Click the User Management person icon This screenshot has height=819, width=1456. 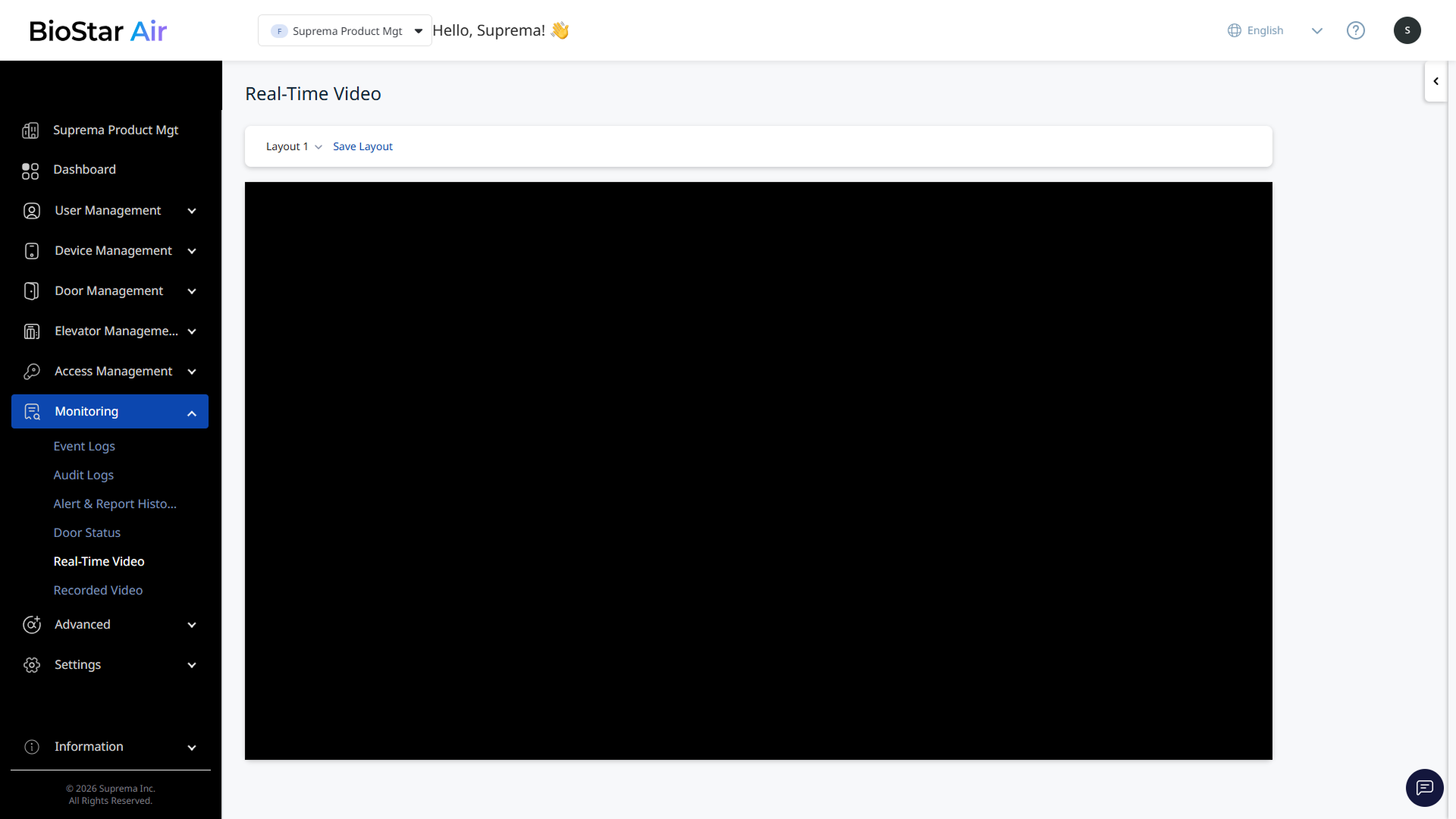32,211
